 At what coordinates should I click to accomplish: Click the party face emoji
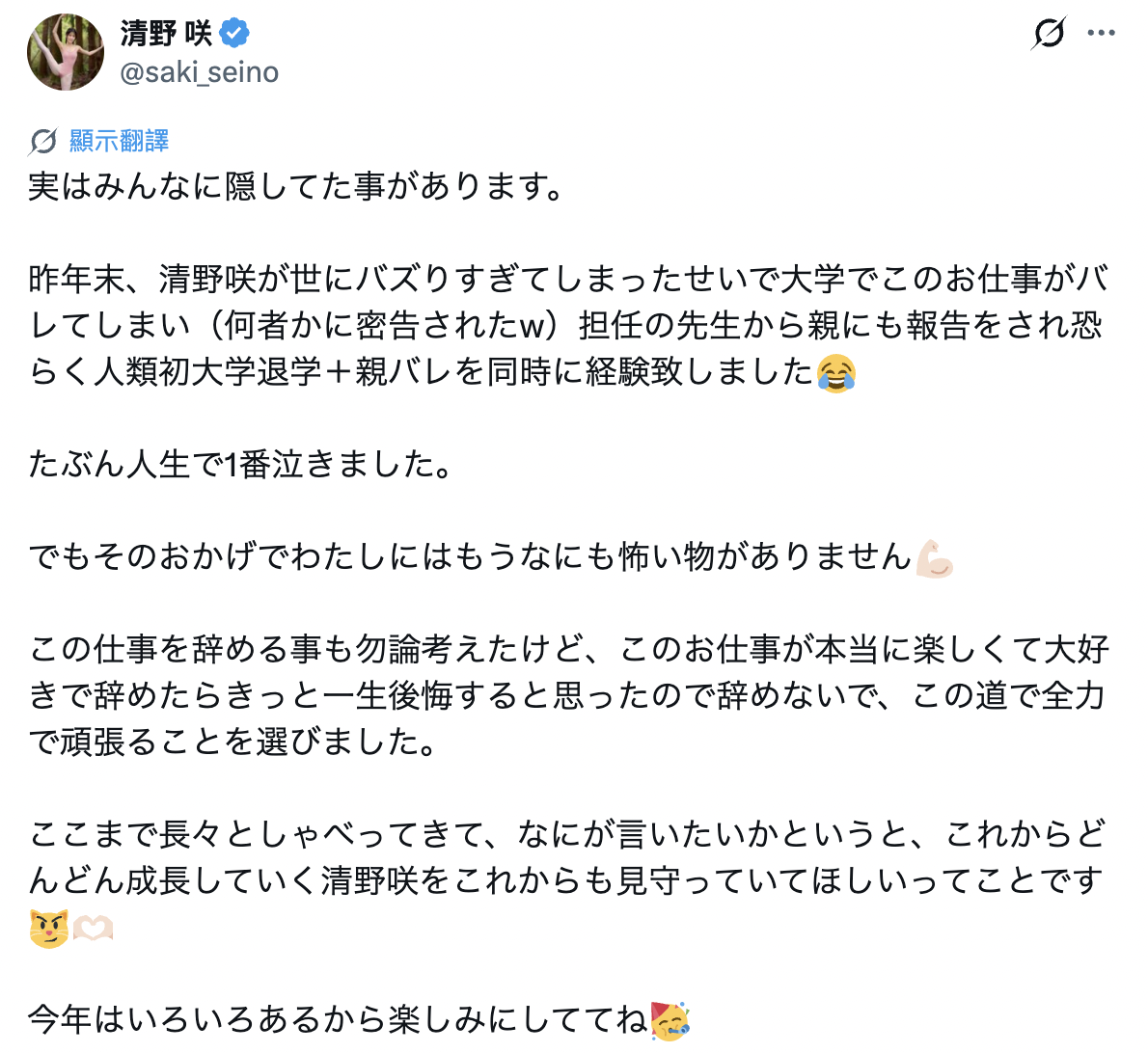tap(670, 1020)
